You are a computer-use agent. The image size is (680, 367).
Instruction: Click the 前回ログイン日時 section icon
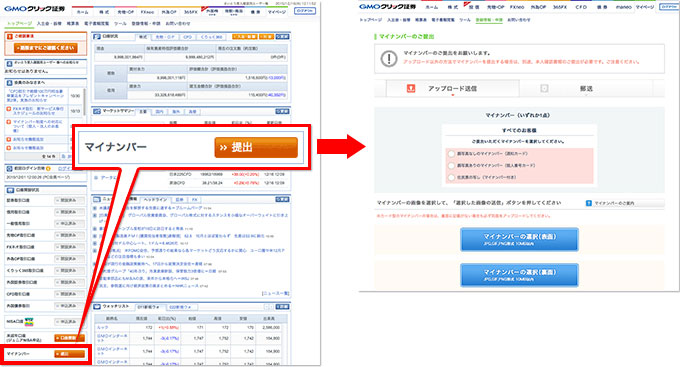pyautogui.click(x=9, y=168)
